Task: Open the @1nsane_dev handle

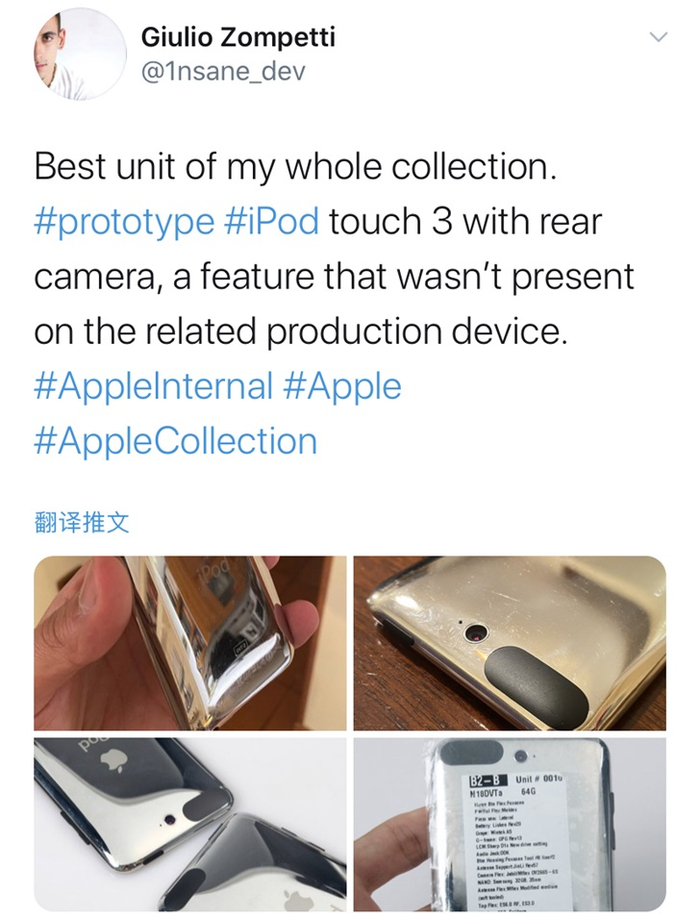Action: pyautogui.click(x=223, y=72)
